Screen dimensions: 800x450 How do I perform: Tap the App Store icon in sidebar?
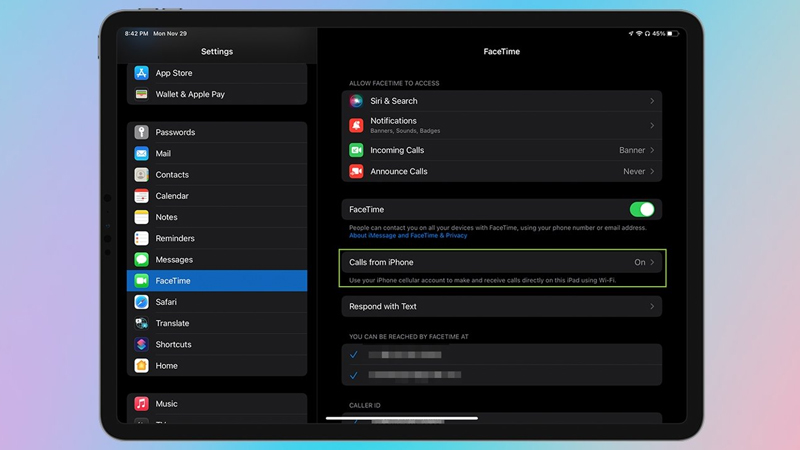(141, 73)
